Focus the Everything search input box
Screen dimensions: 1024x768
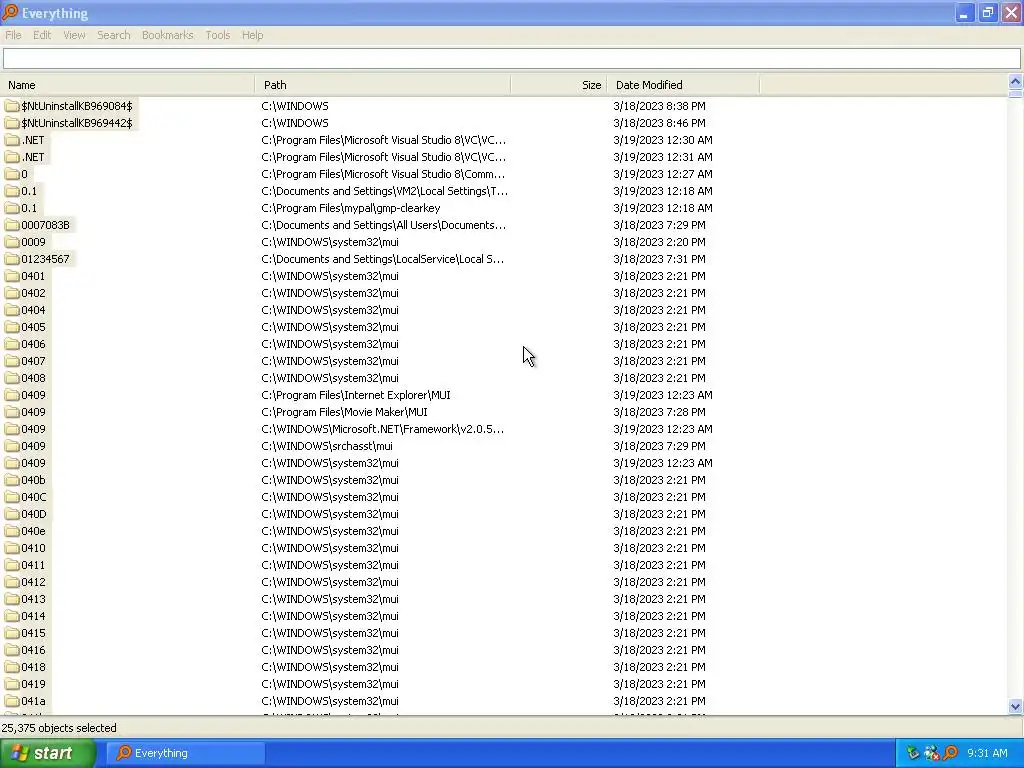[511, 59]
